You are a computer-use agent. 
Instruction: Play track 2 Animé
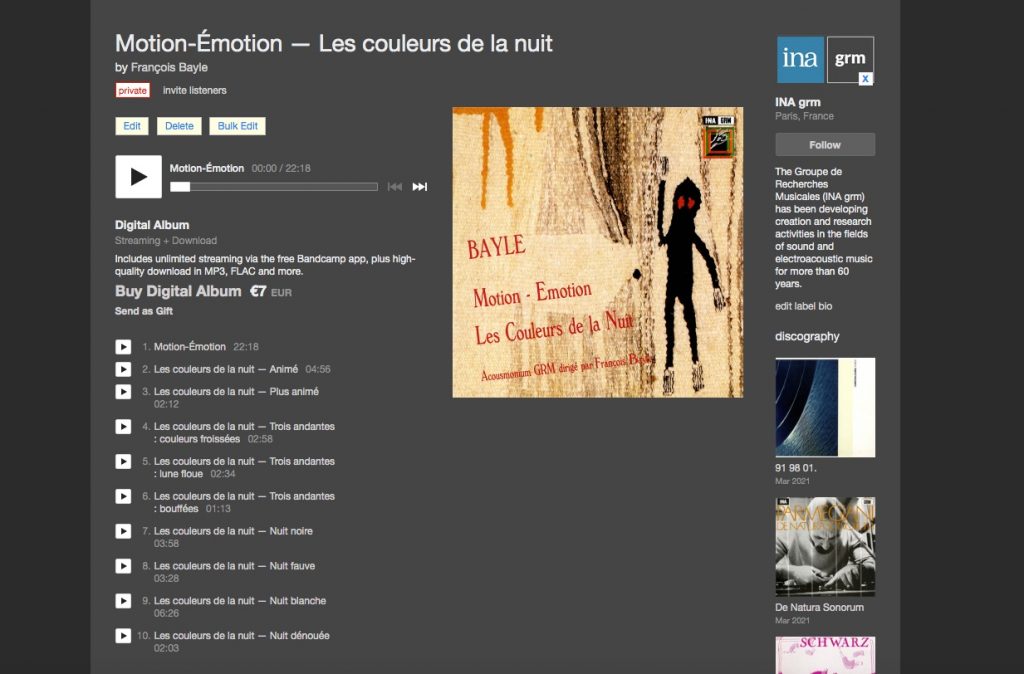click(x=123, y=369)
